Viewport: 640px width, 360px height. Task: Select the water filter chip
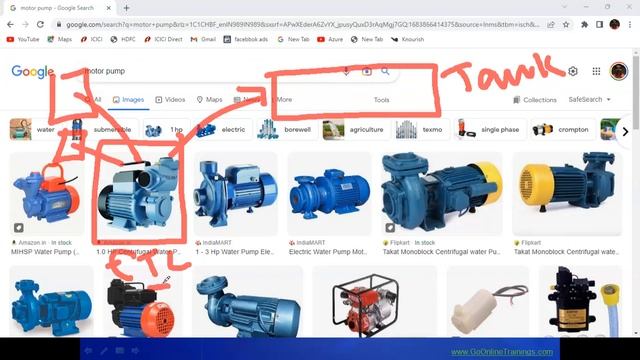33,129
